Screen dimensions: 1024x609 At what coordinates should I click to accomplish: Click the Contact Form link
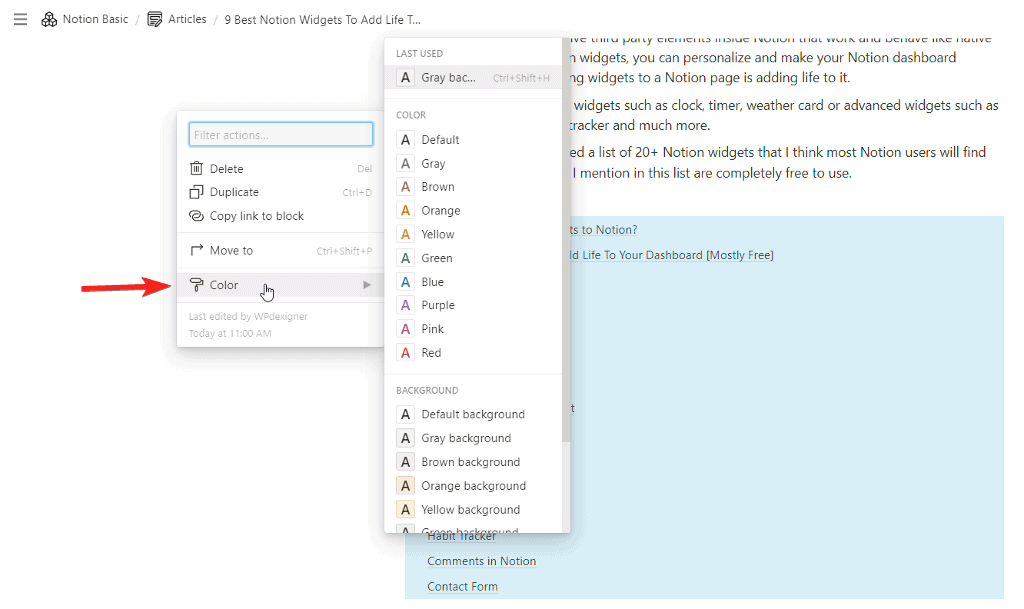[462, 586]
